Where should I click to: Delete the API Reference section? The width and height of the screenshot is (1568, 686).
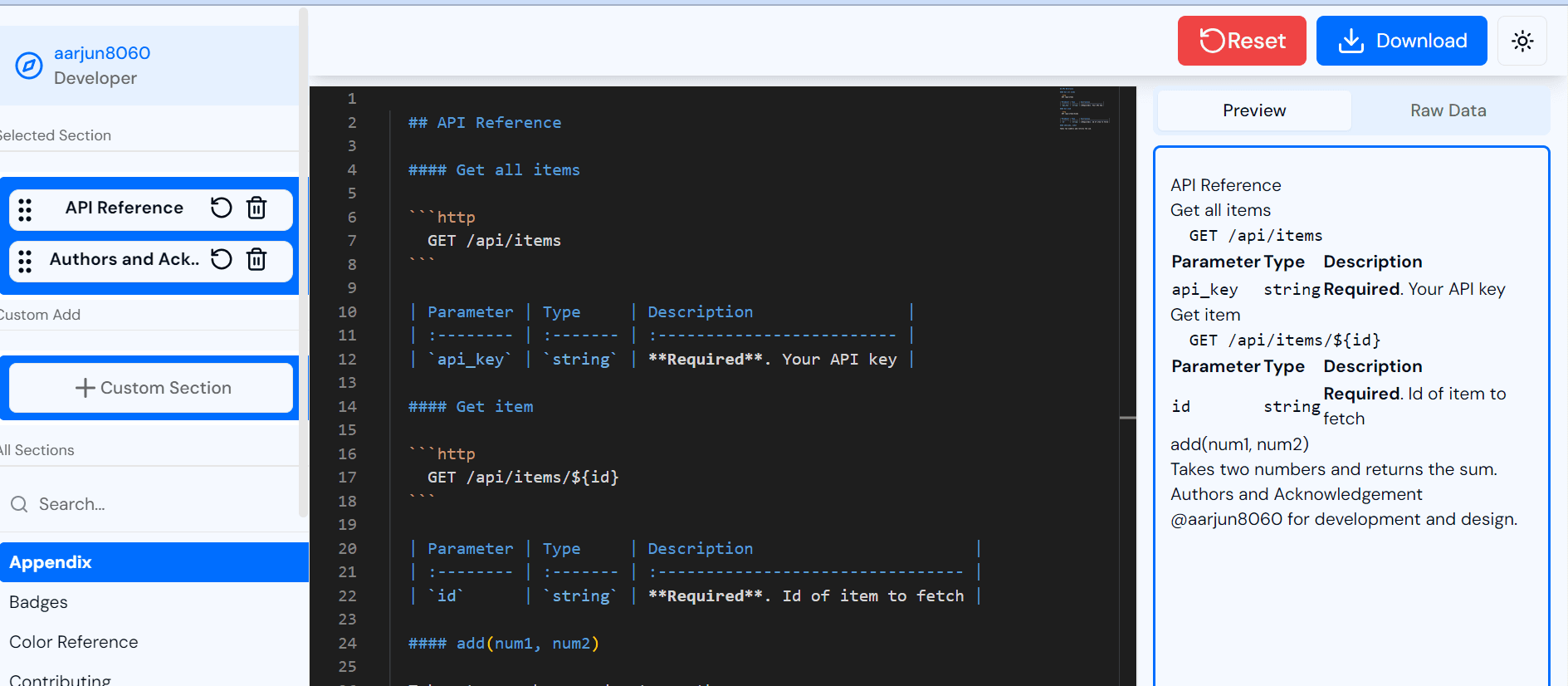[x=256, y=208]
